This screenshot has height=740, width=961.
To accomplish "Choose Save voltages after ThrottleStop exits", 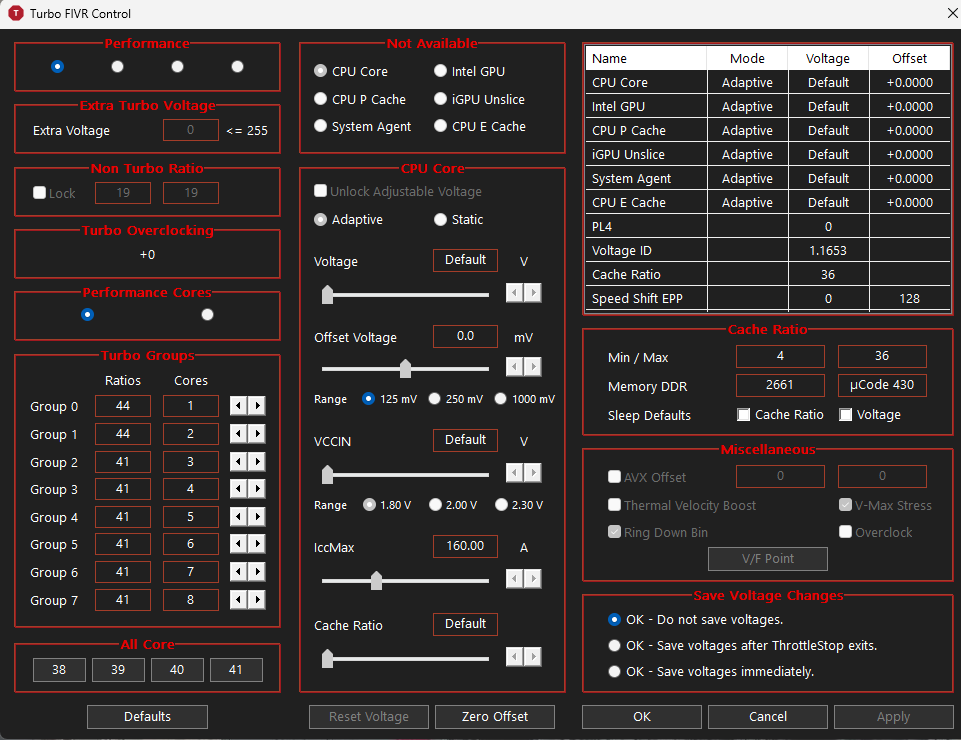I will (742, 646).
